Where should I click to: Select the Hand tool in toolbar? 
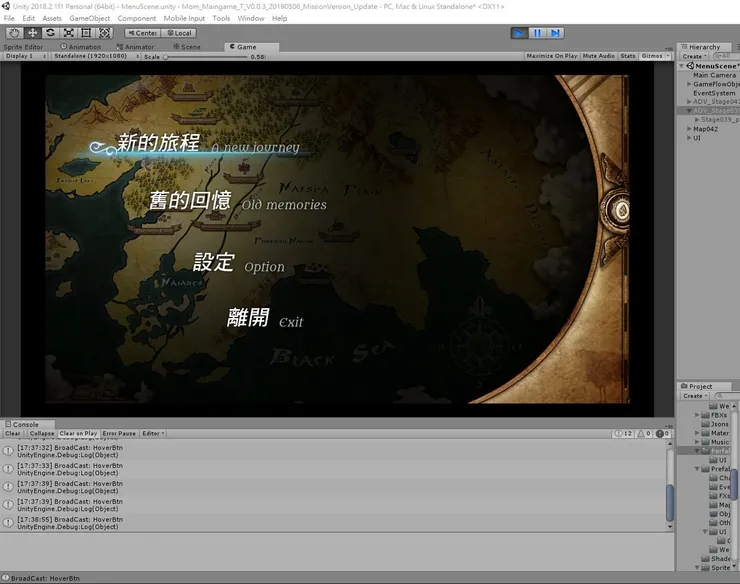coord(14,33)
